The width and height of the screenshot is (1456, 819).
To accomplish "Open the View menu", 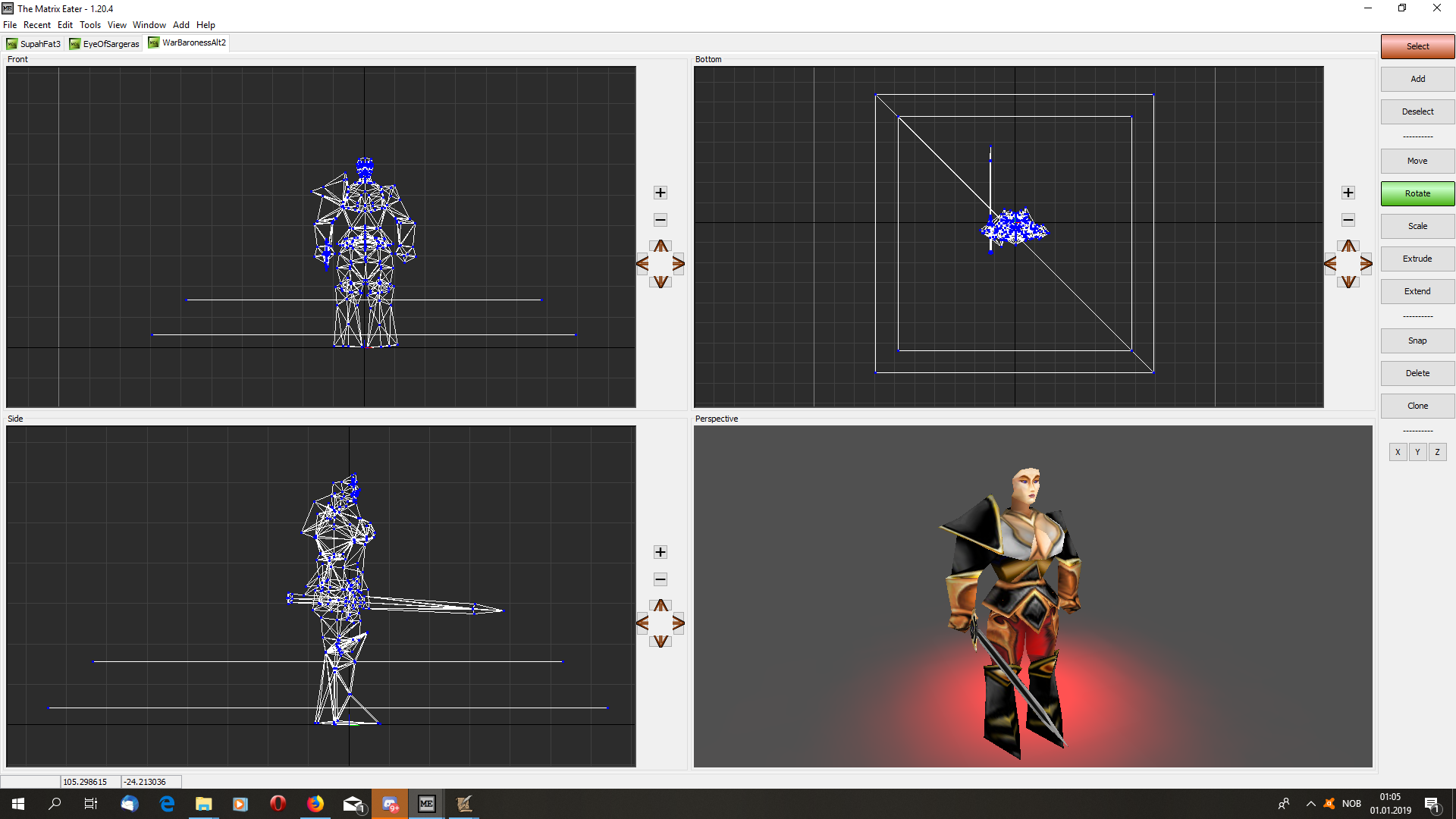I will click(x=117, y=25).
